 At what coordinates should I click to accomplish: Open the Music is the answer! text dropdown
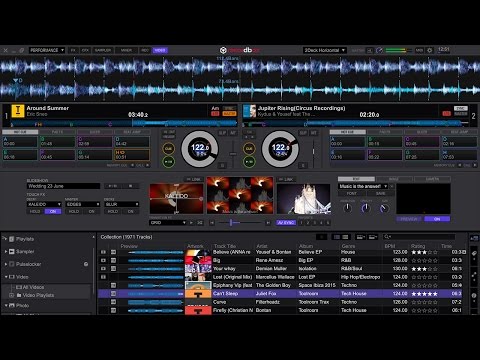click(363, 186)
